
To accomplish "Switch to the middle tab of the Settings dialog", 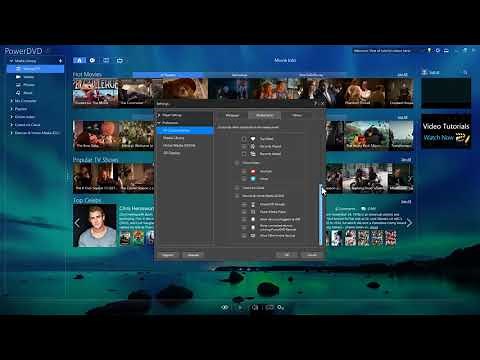I will coord(264,115).
